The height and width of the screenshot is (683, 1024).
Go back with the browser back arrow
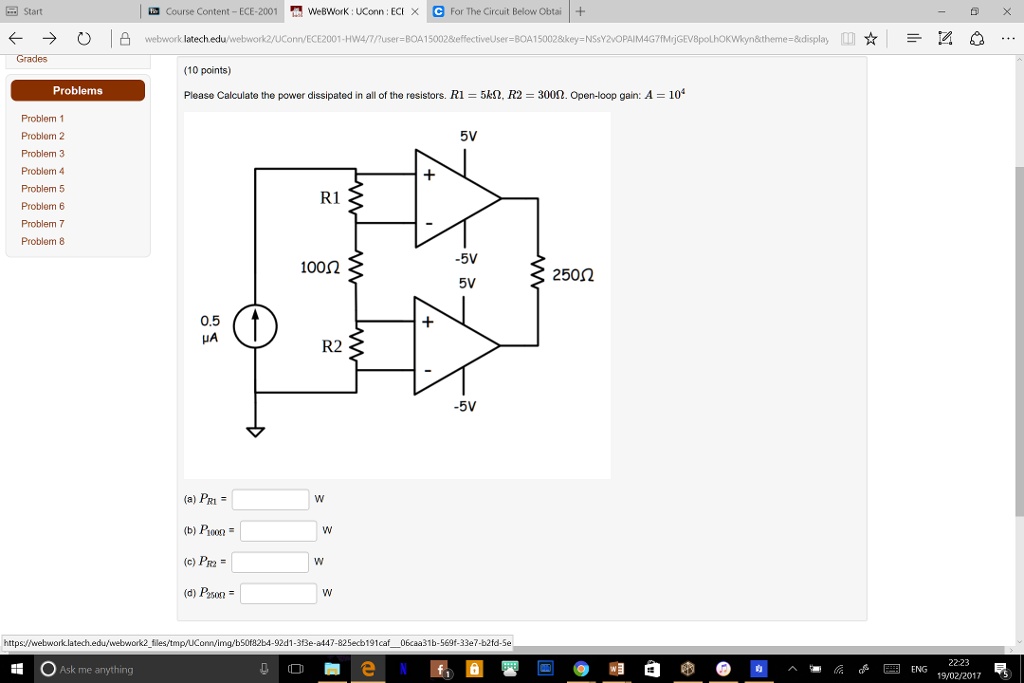16,39
